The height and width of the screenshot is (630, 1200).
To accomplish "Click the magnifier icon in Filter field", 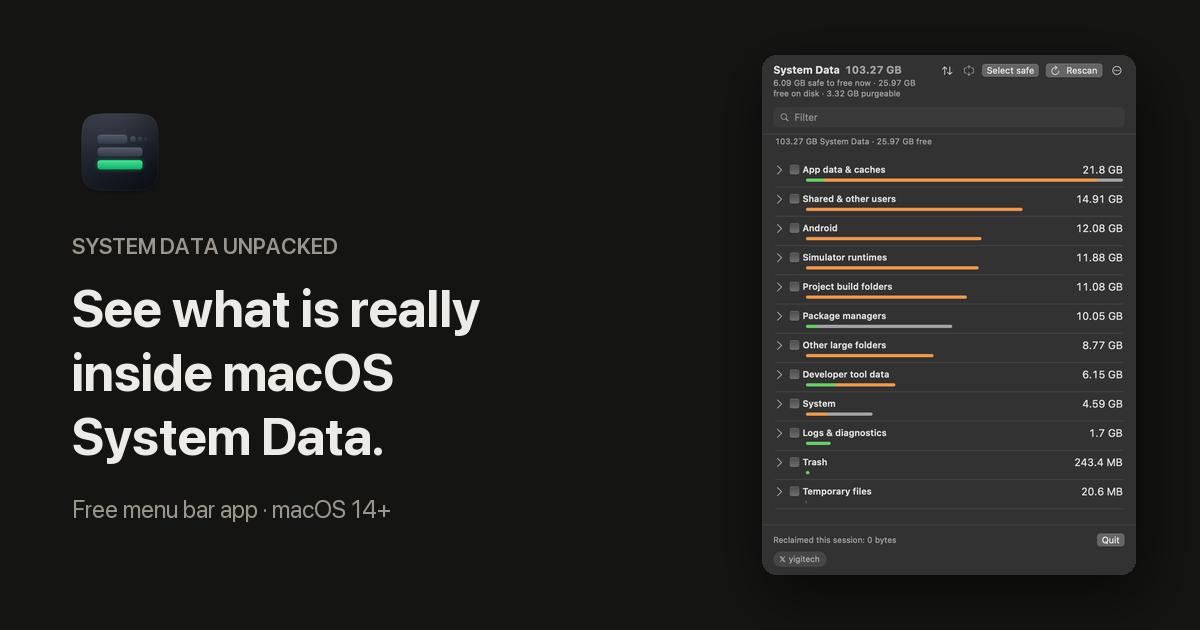I will tap(784, 117).
